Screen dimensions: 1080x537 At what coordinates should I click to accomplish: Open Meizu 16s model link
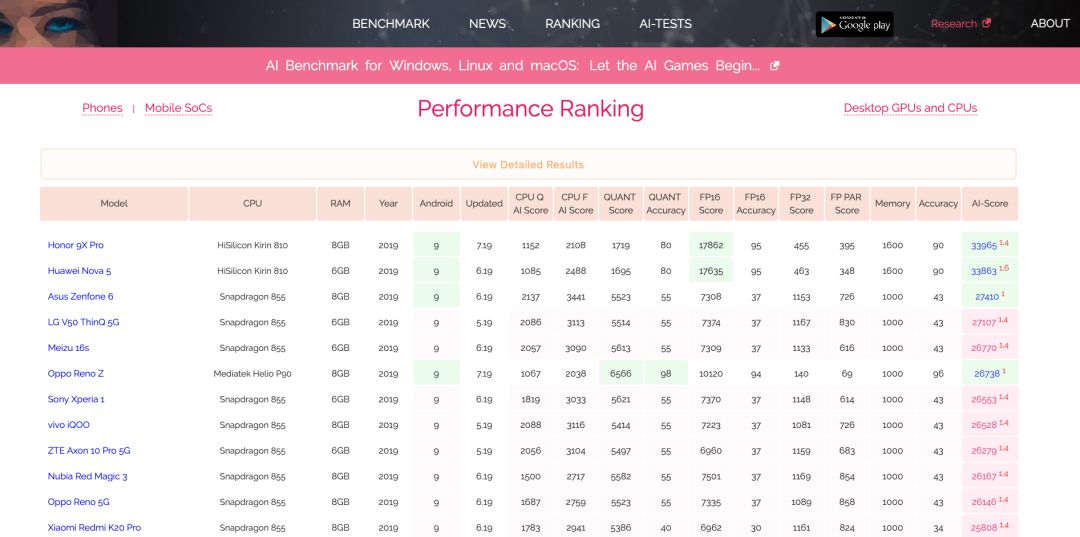tap(68, 348)
